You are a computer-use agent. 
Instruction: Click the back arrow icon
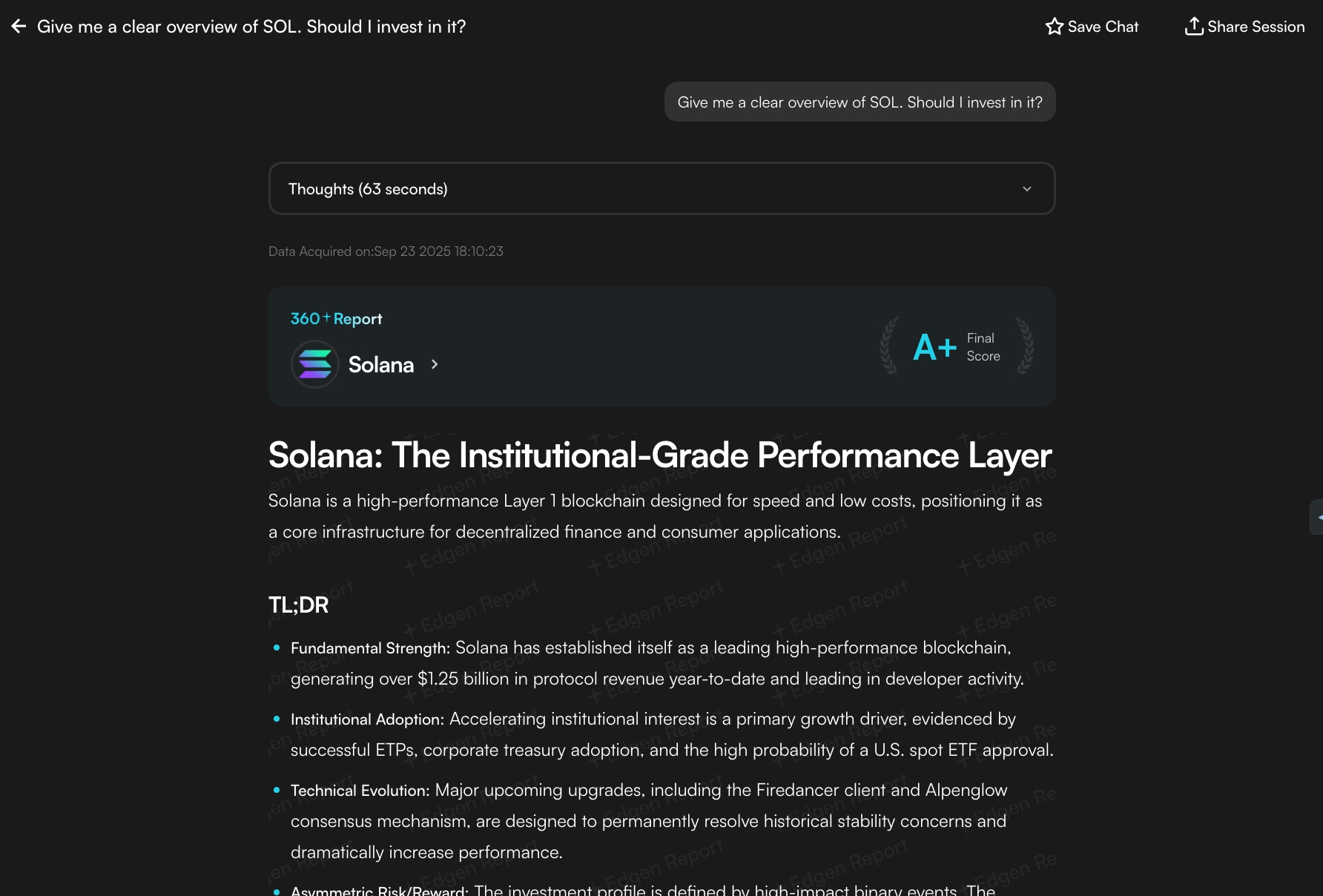(x=19, y=27)
